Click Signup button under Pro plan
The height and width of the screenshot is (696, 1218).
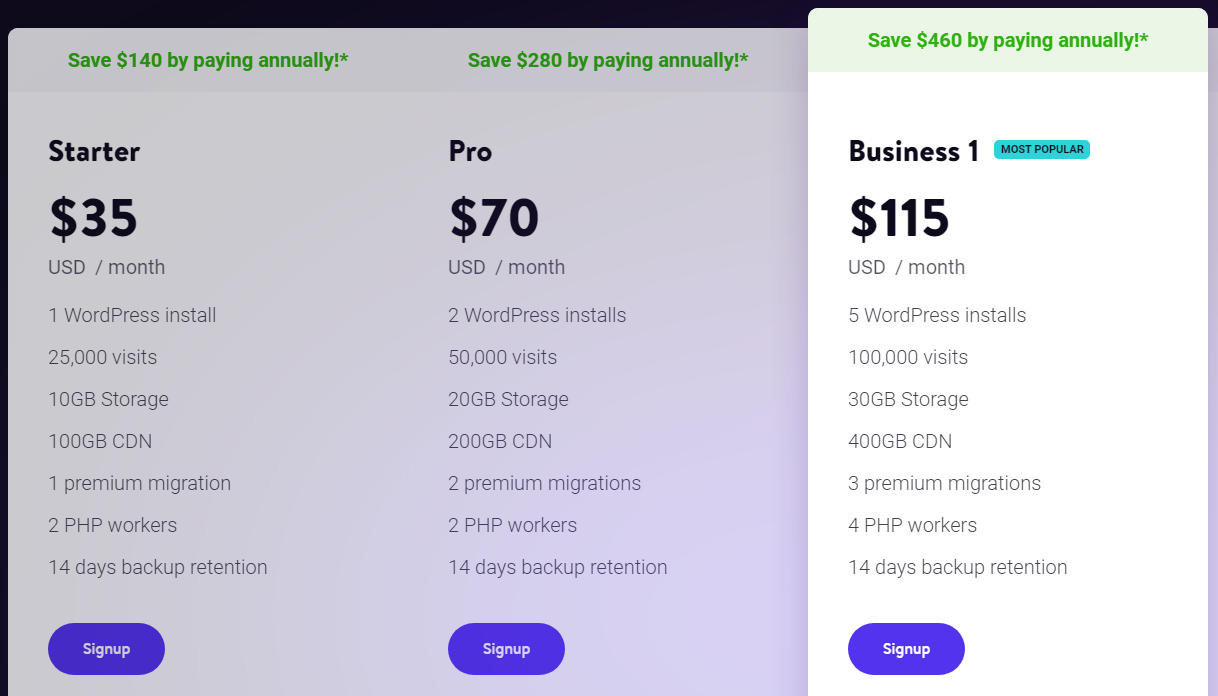pyautogui.click(x=506, y=649)
